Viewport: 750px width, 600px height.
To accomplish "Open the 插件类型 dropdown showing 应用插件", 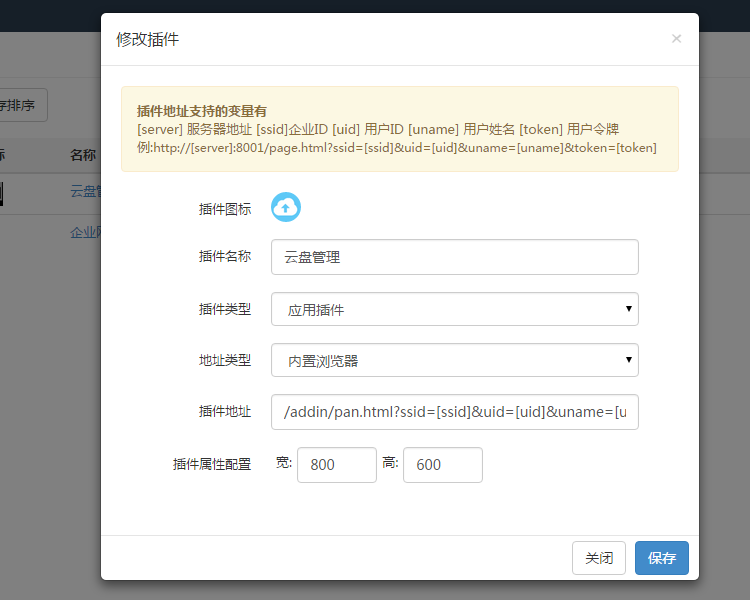I will (x=454, y=309).
